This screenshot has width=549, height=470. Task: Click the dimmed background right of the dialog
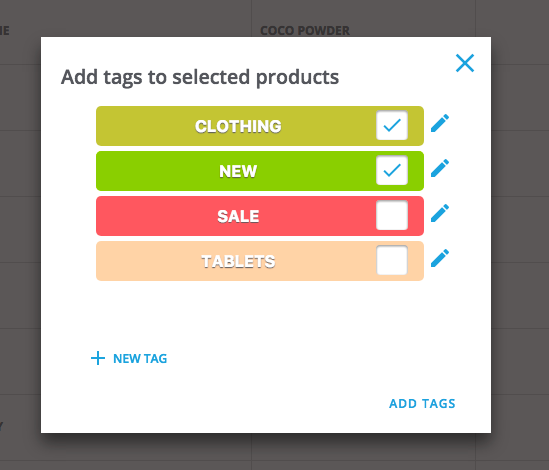pos(520,235)
